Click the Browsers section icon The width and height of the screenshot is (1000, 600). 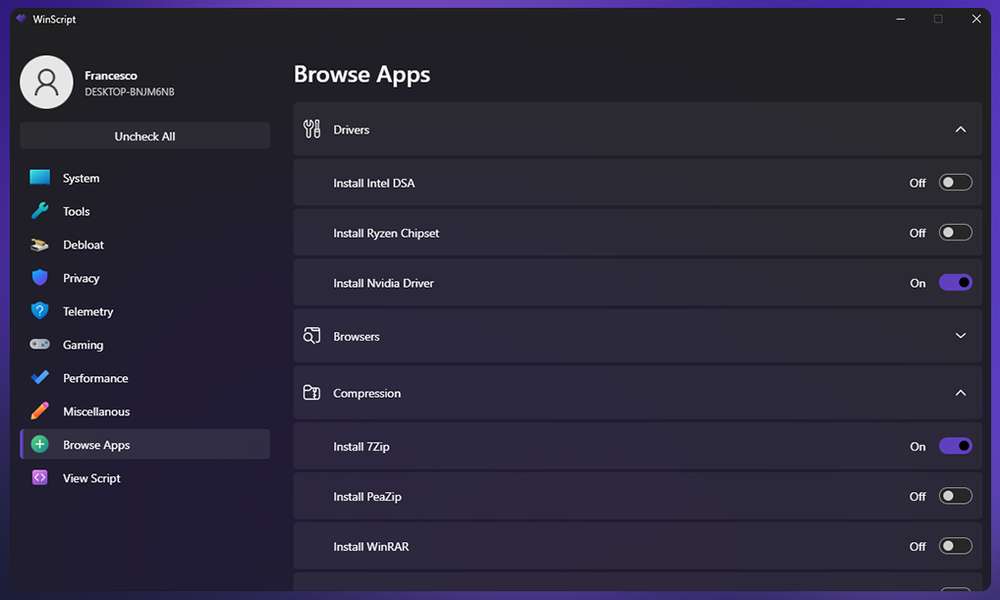click(x=312, y=335)
